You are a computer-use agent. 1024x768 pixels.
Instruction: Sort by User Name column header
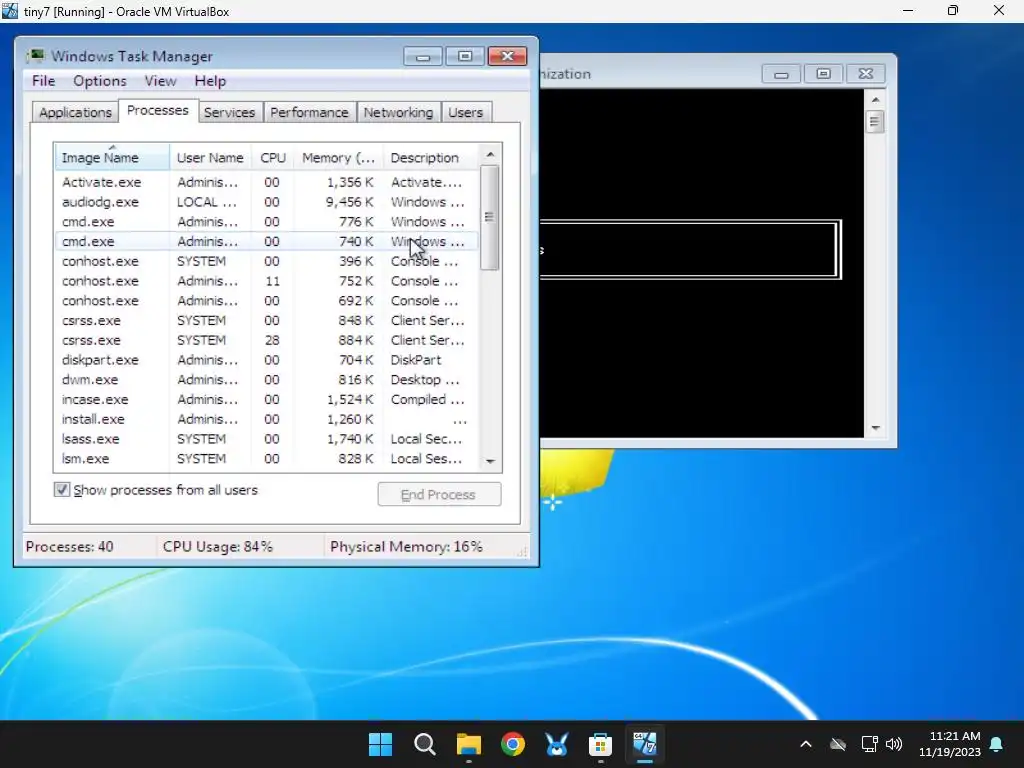(x=210, y=157)
